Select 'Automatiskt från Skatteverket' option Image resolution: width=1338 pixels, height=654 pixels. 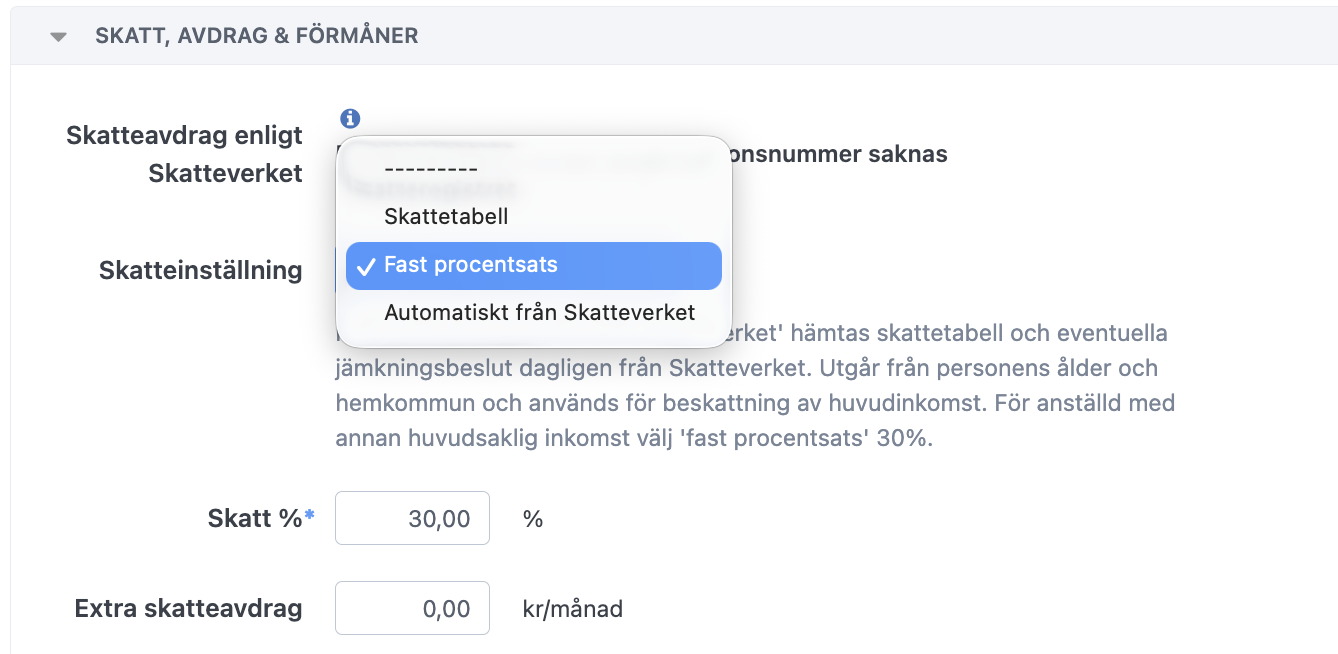pyautogui.click(x=539, y=312)
